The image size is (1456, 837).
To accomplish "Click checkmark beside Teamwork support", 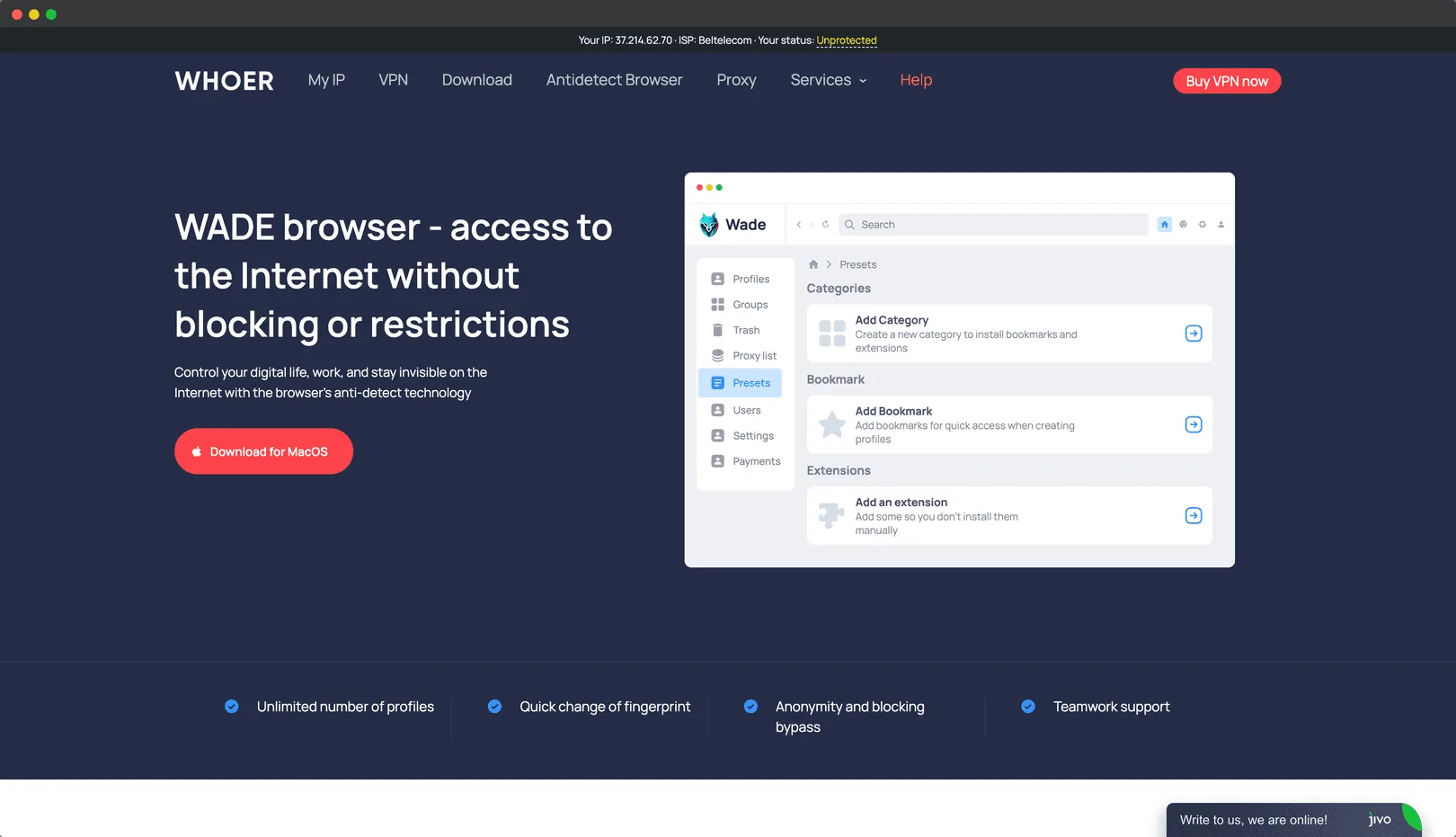I will pos(1028,707).
